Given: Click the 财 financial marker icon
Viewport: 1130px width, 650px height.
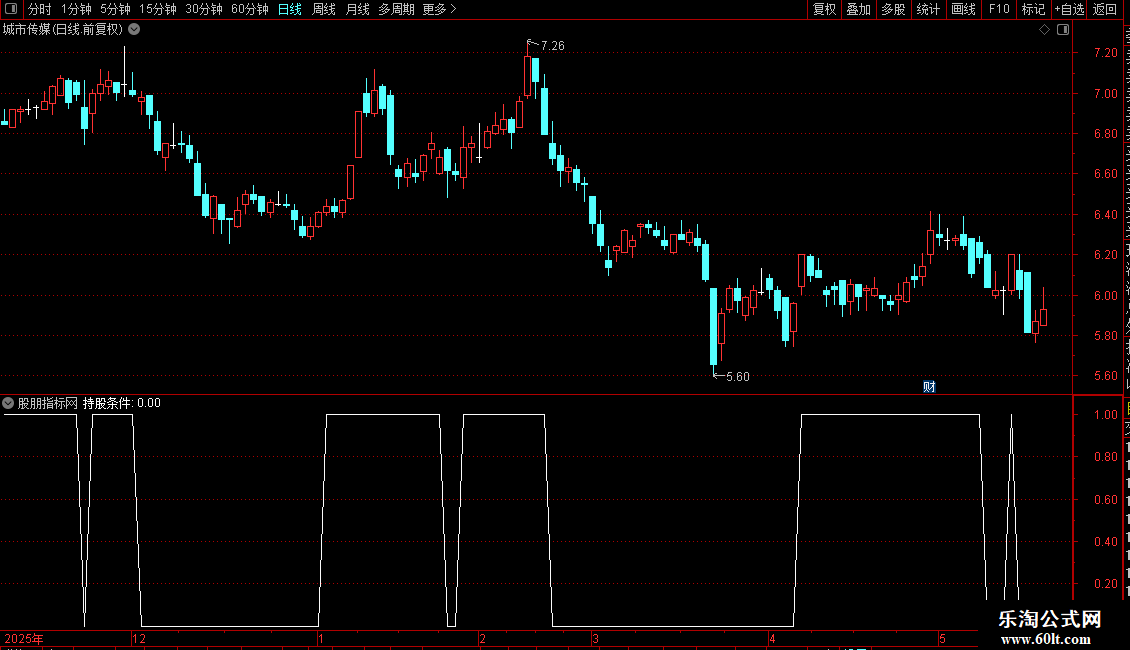Looking at the screenshot, I should click(x=929, y=387).
